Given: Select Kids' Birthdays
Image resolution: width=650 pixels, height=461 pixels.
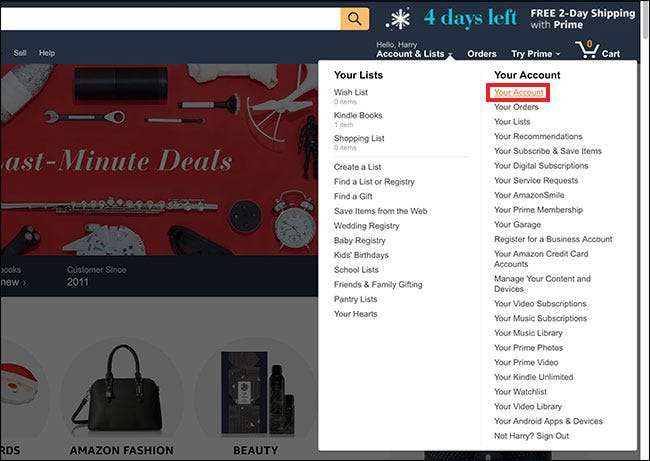Looking at the screenshot, I should tap(361, 255).
